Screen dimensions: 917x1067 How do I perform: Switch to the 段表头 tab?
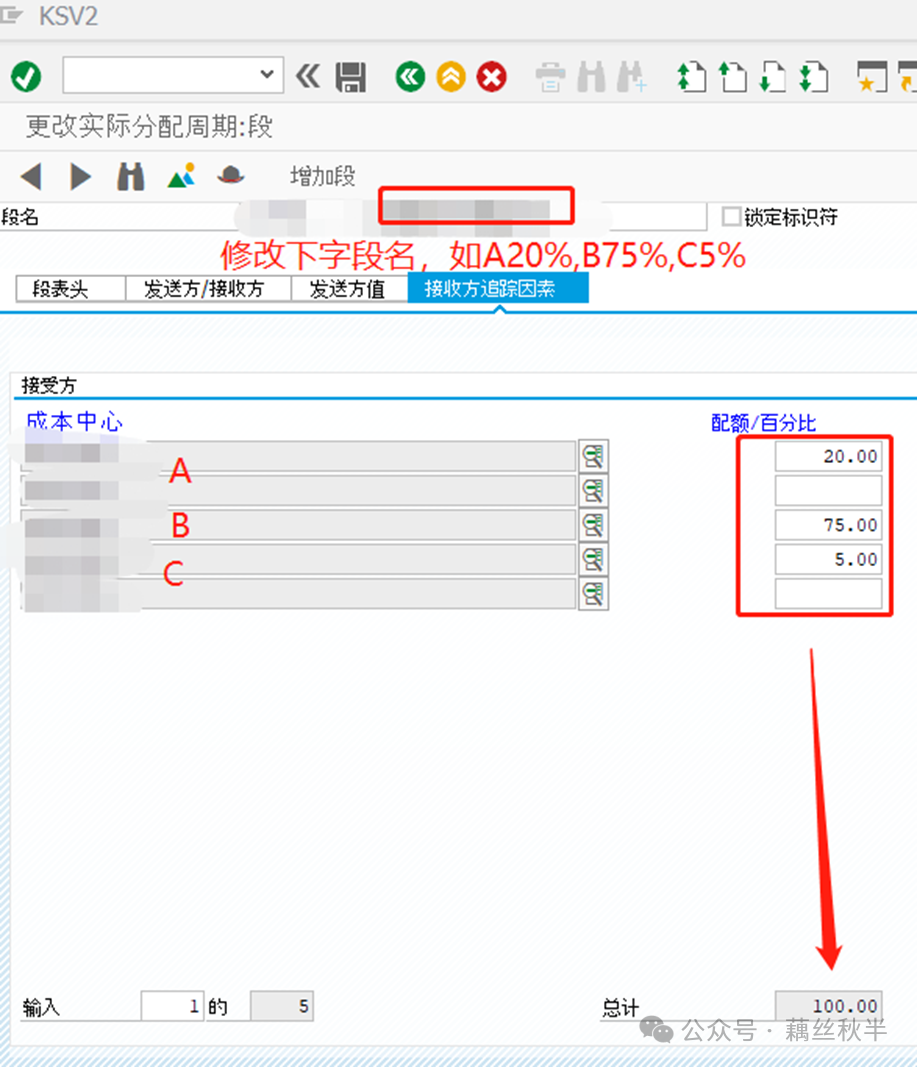click(x=71, y=289)
